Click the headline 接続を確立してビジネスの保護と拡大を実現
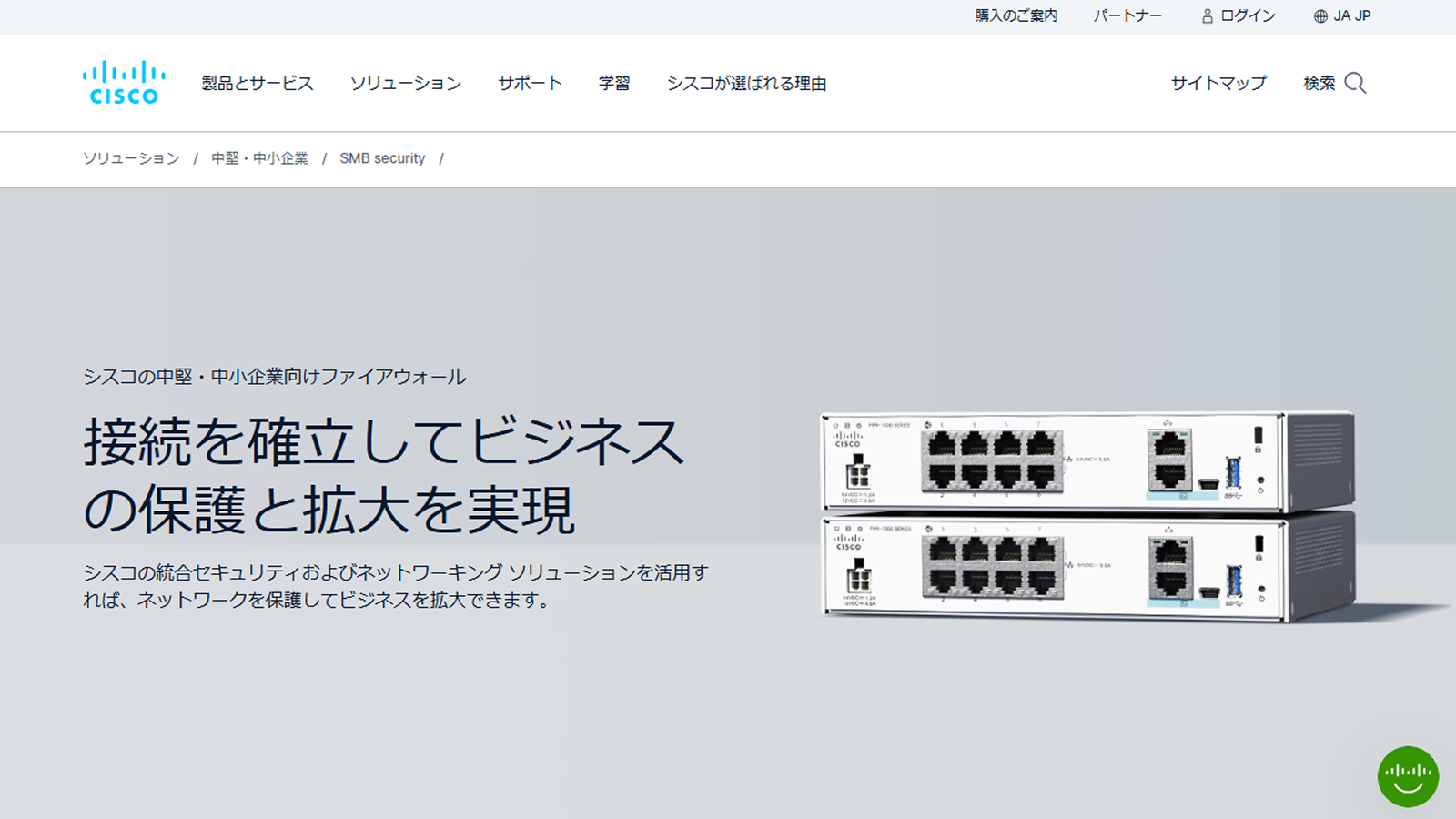The image size is (1456, 819). pos(383,476)
